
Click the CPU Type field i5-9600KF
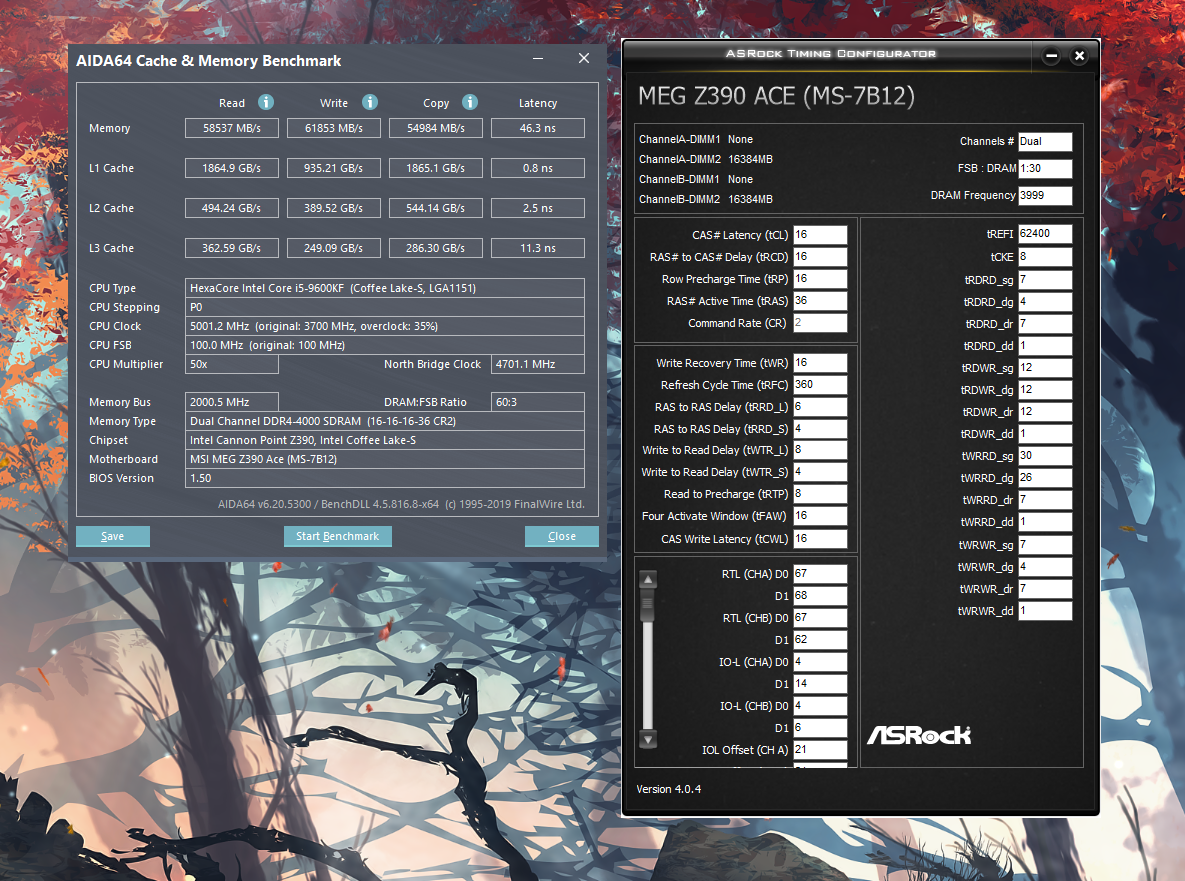click(x=385, y=288)
